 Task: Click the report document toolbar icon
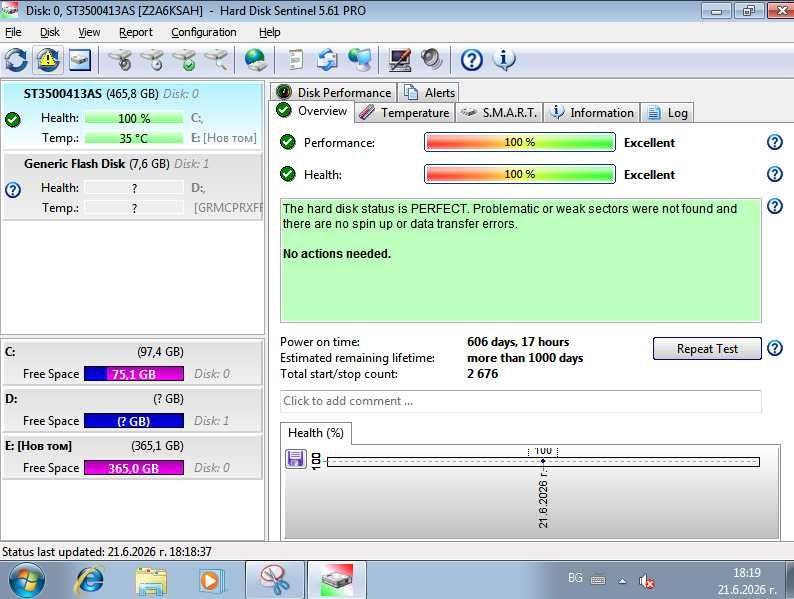[295, 60]
